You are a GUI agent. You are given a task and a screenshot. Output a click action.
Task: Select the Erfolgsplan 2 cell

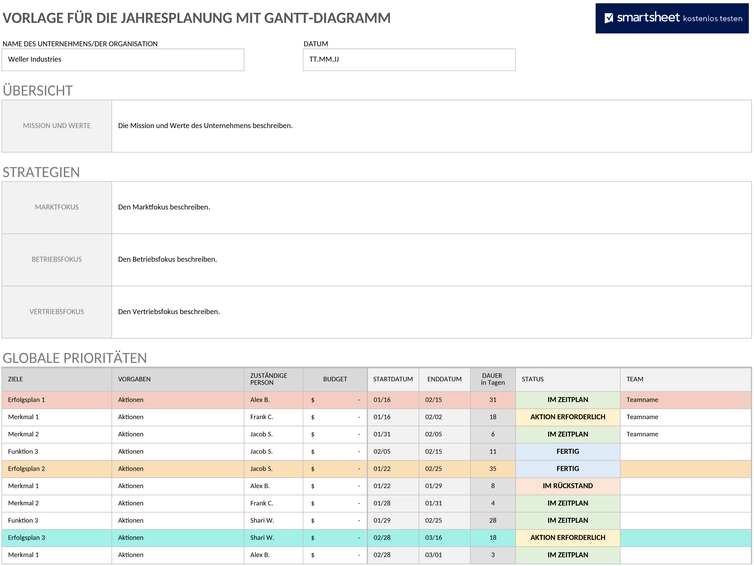point(57,469)
